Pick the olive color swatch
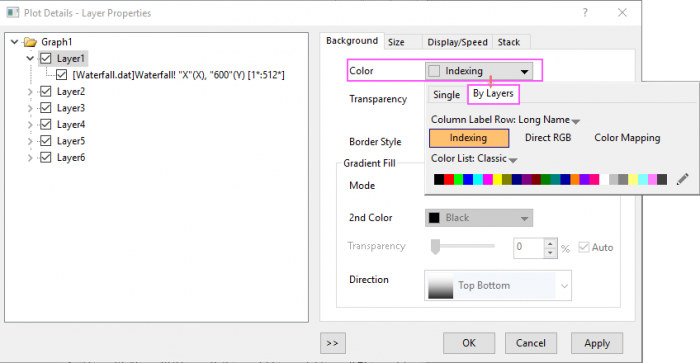The image size is (700, 363). [507, 179]
